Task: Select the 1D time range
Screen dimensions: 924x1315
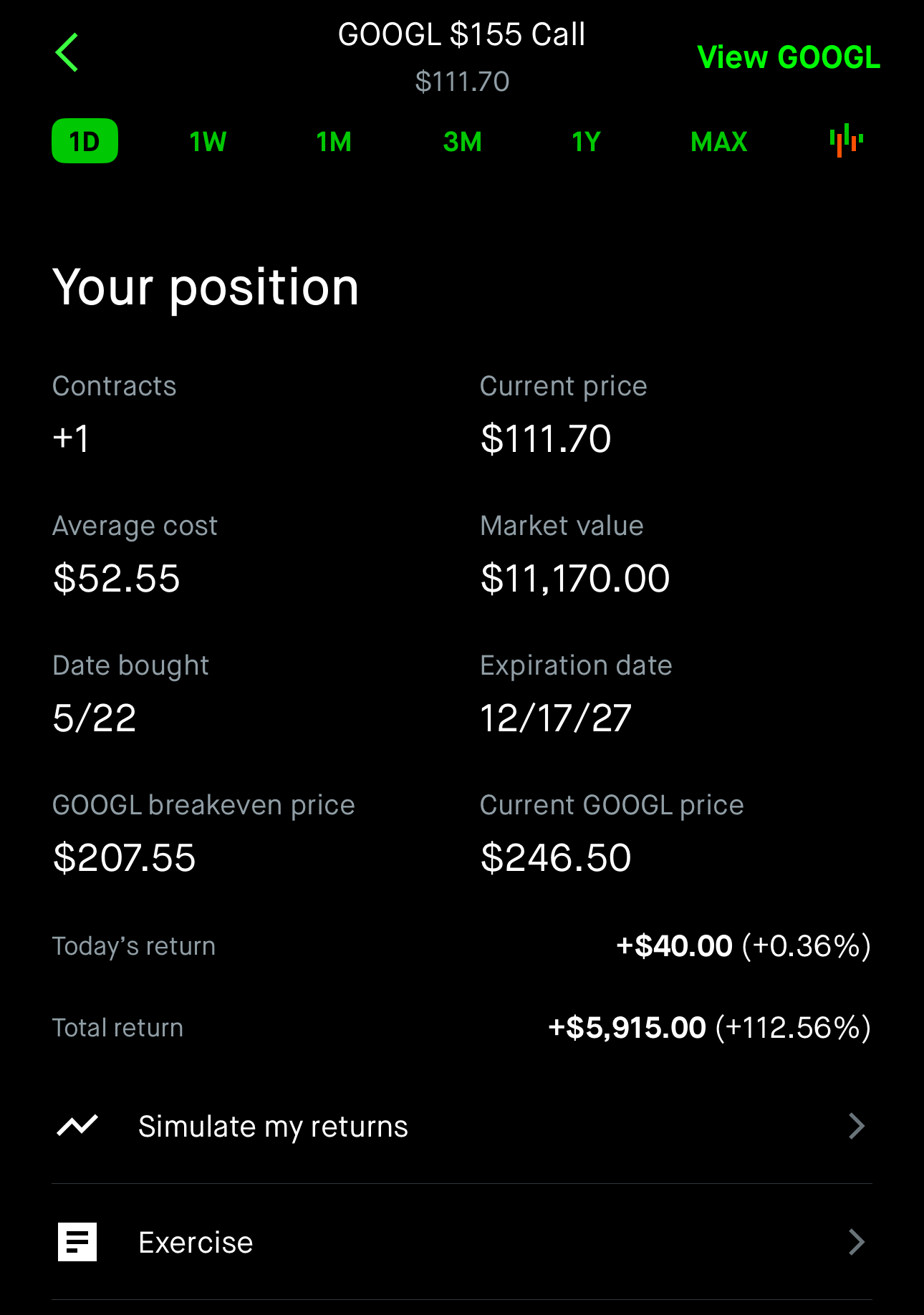Action: click(x=85, y=141)
